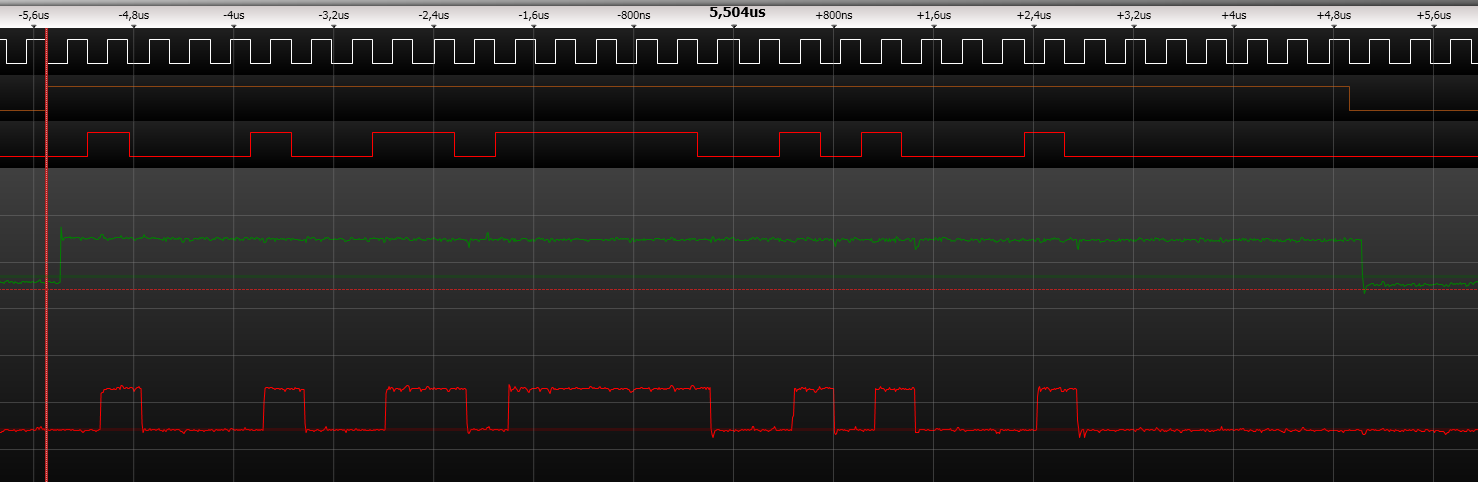Viewport: 1478px width, 482px height.
Task: Click the -5,6us time ruler label
Action: (33, 15)
